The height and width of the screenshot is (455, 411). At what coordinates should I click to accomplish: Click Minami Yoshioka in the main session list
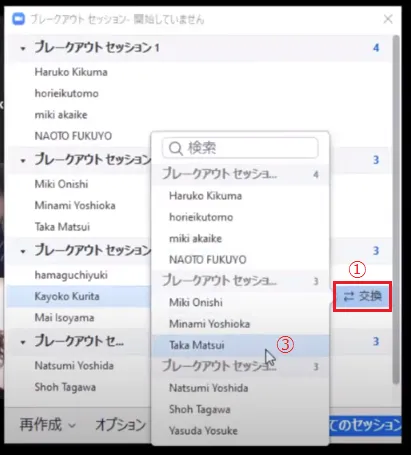[75, 205]
